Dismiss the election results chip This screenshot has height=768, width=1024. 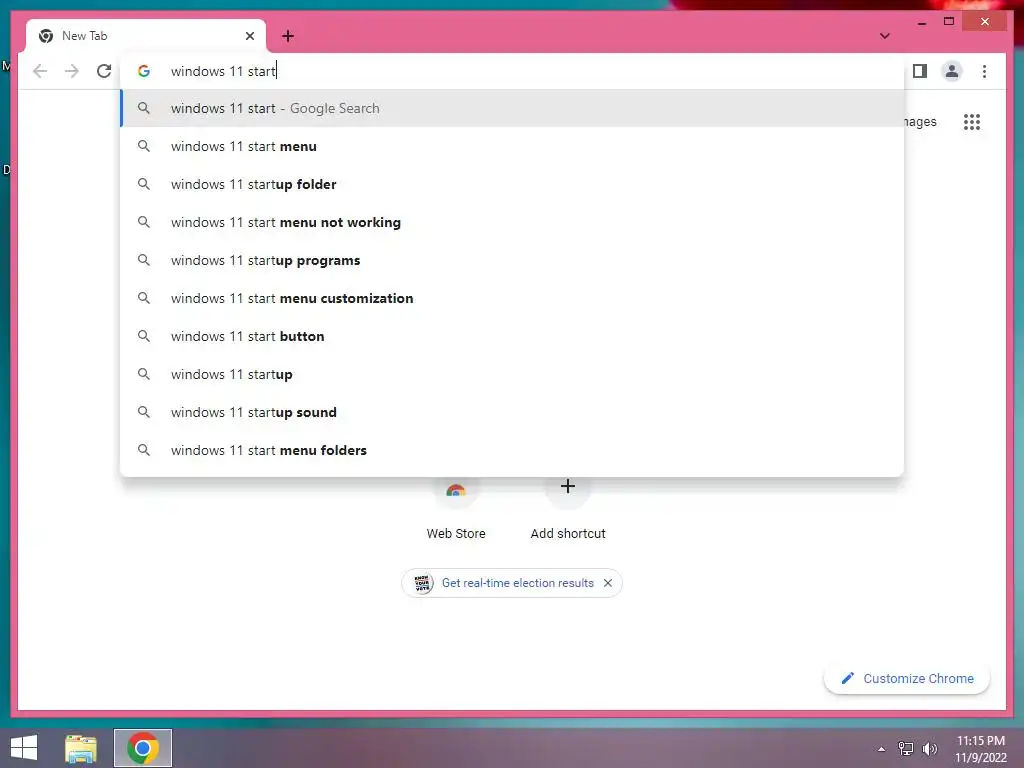(x=608, y=583)
